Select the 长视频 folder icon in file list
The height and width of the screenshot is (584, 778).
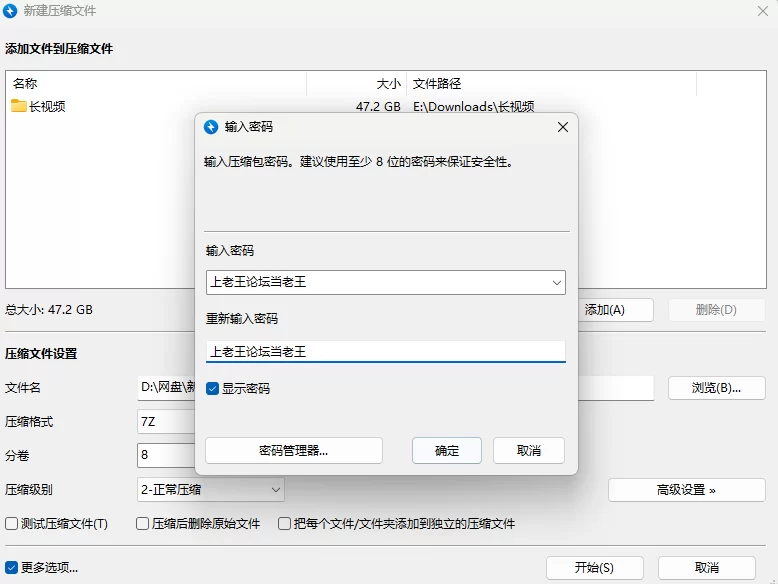coord(18,106)
